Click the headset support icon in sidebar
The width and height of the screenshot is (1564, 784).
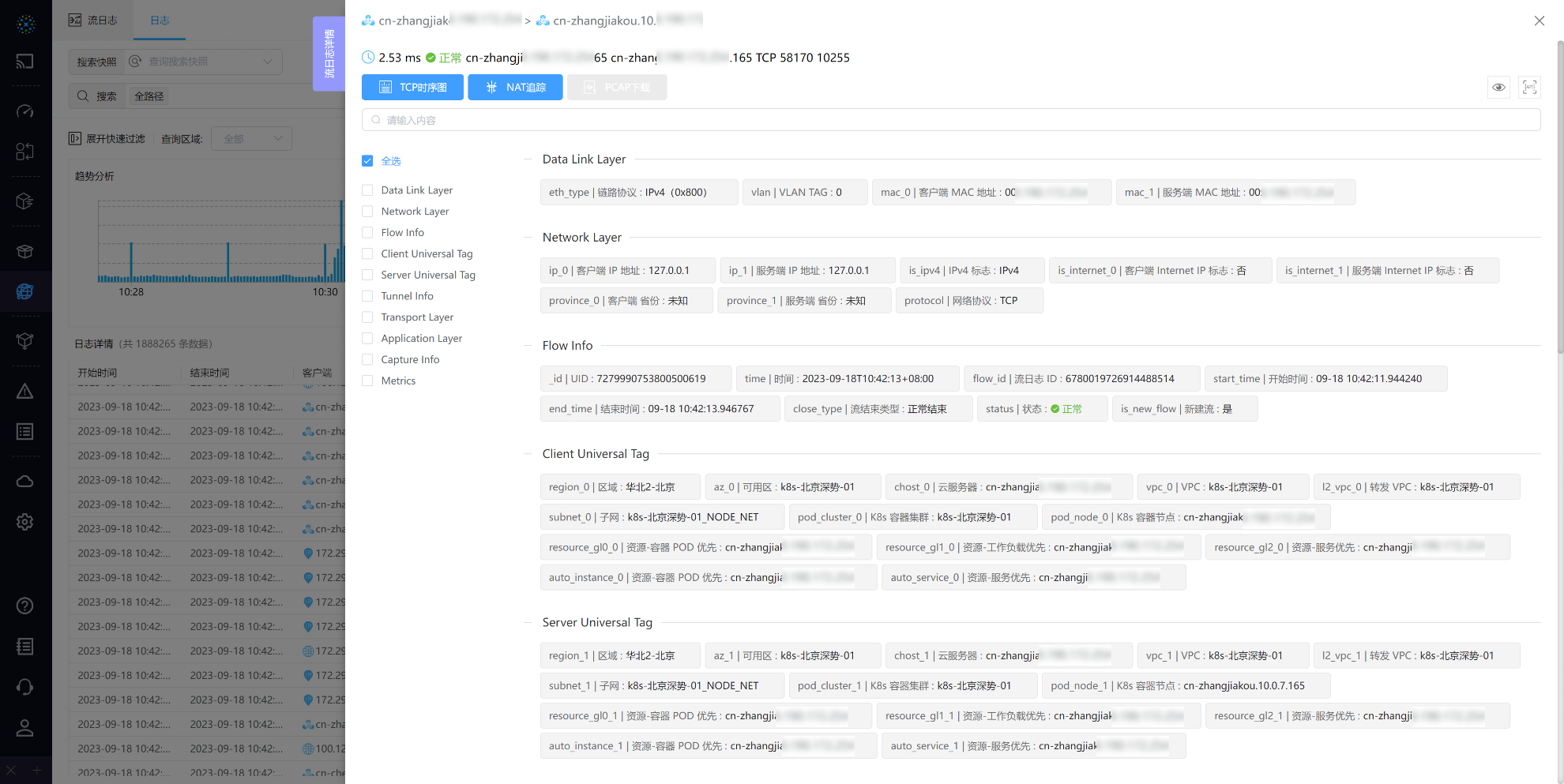coord(25,687)
